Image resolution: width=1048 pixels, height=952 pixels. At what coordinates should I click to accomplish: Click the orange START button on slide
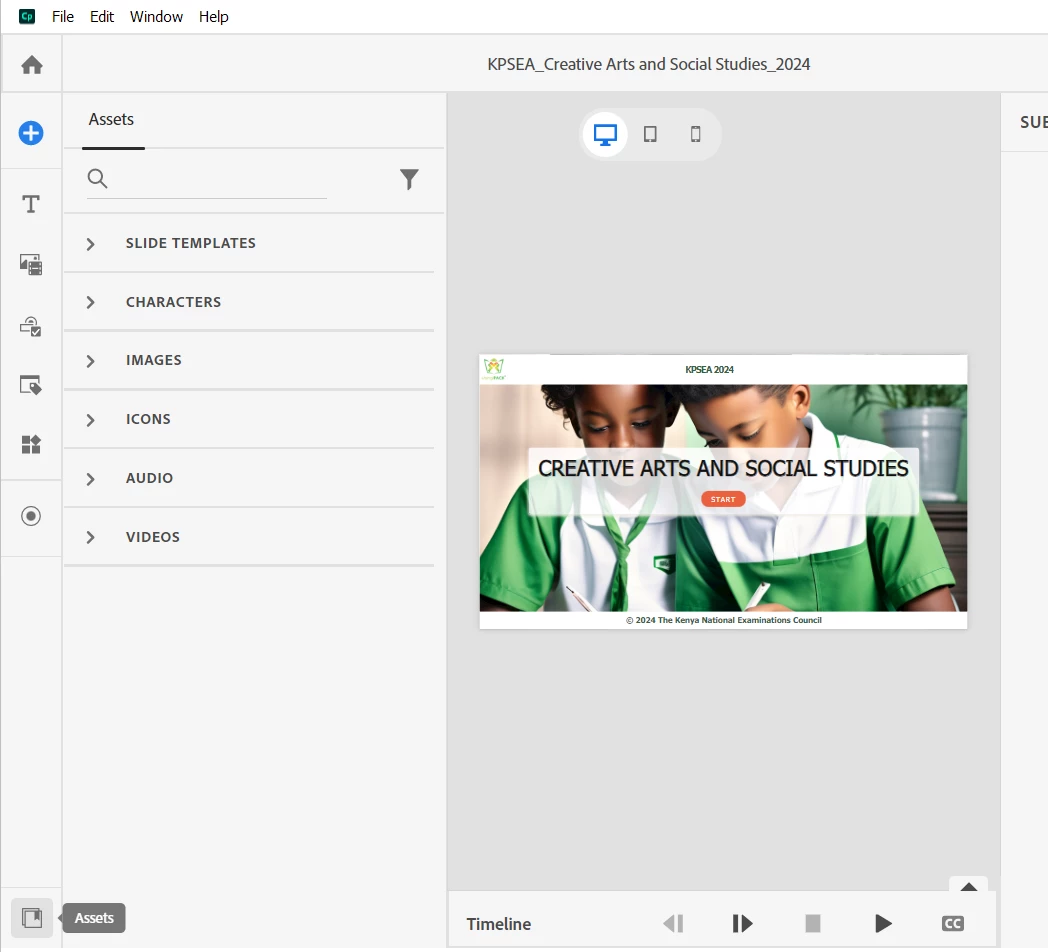tap(723, 499)
